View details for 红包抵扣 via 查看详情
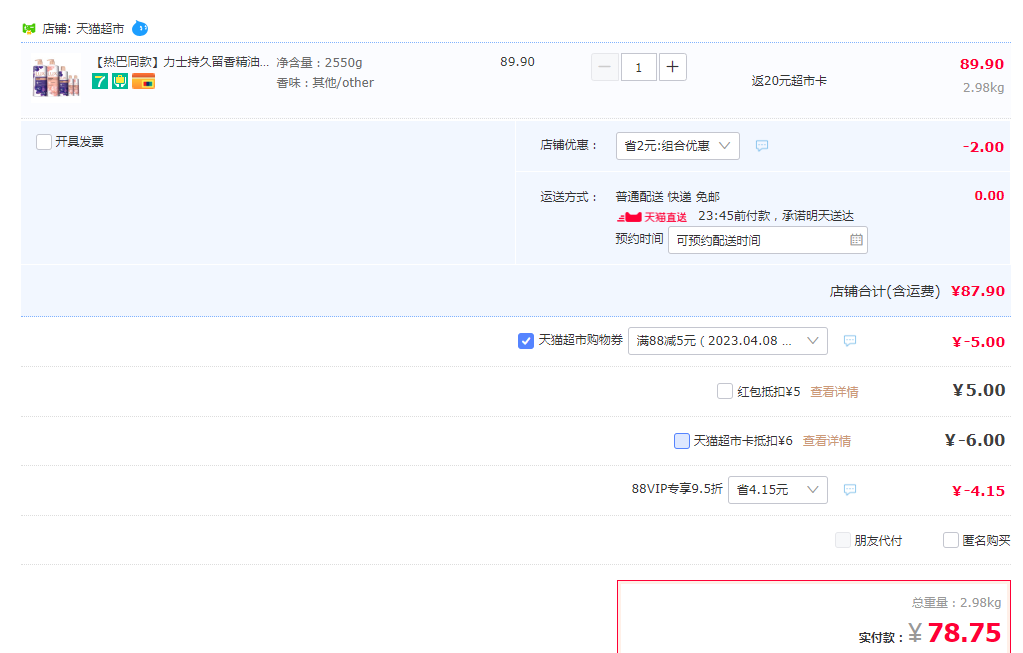 pos(834,391)
